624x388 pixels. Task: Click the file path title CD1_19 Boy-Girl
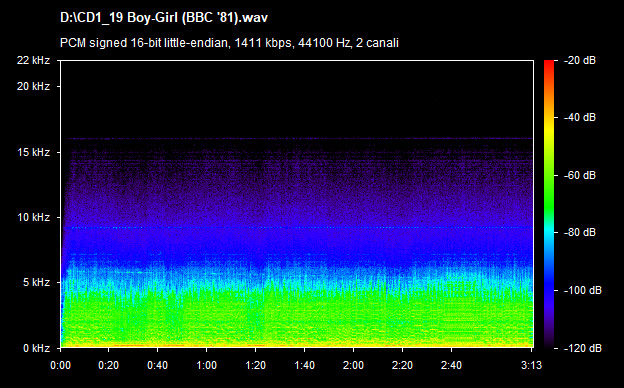pyautogui.click(x=164, y=18)
